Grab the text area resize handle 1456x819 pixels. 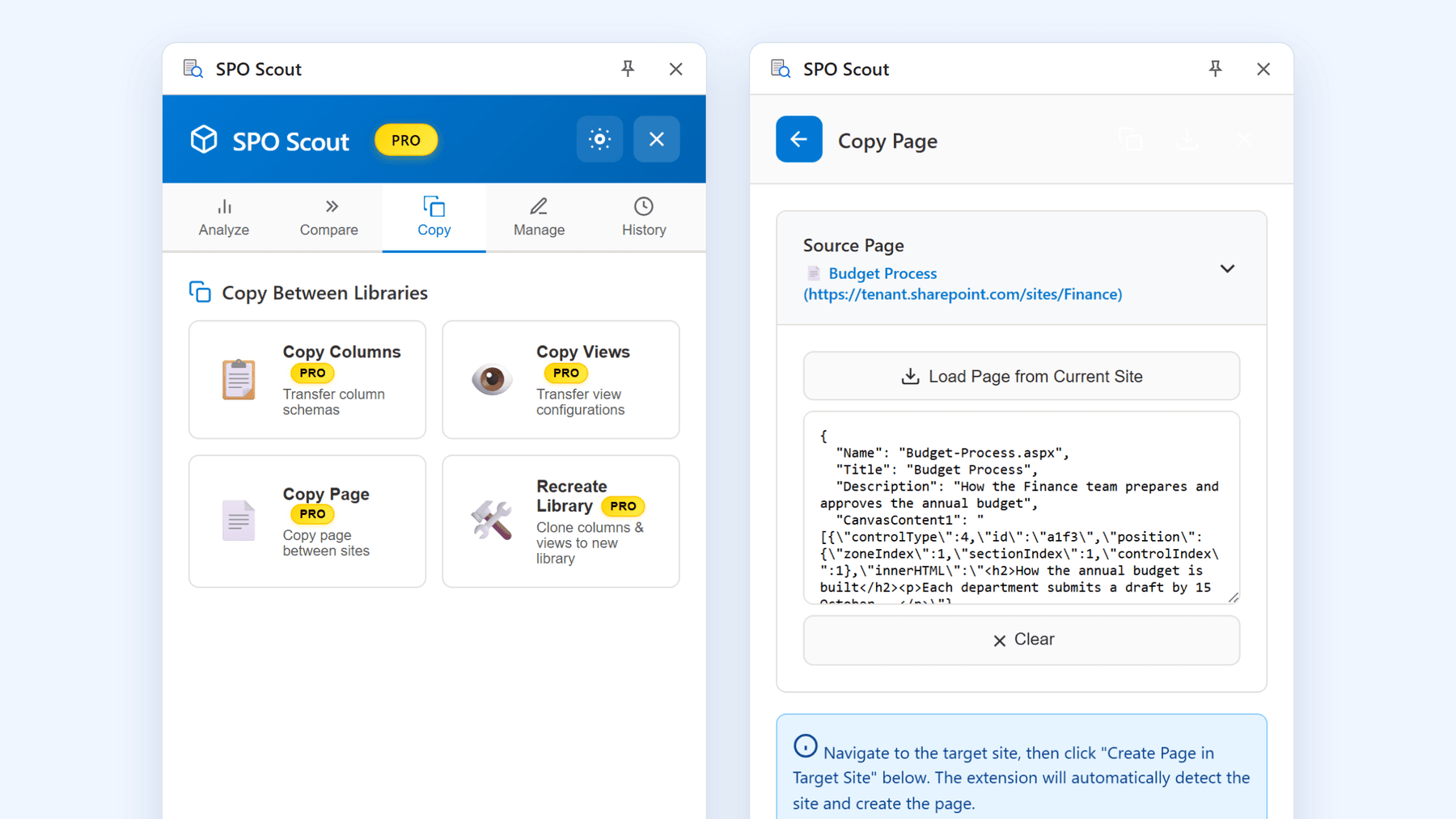tap(1233, 597)
